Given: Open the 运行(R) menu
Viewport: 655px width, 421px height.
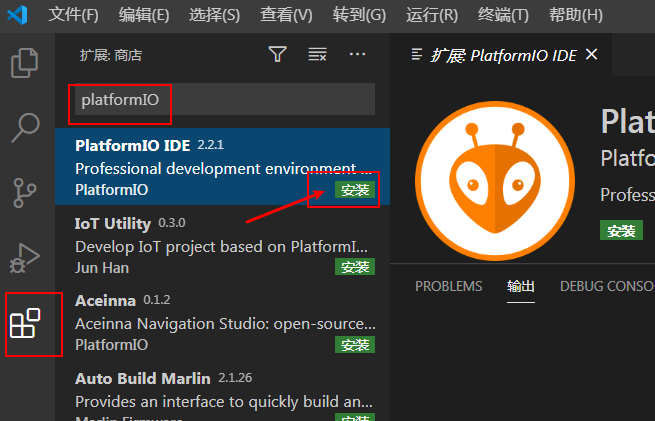Looking at the screenshot, I should (x=432, y=15).
